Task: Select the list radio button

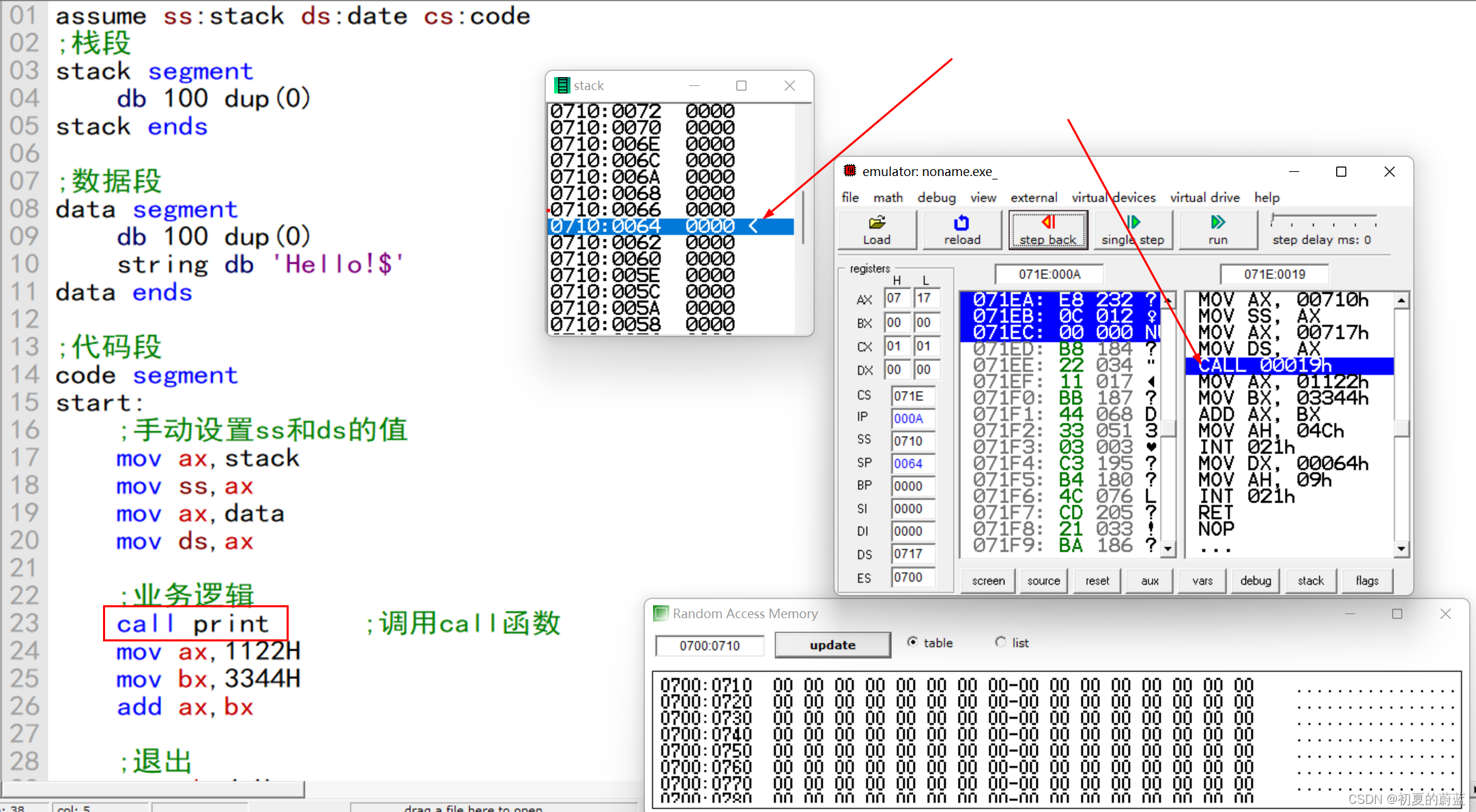Action: click(1000, 642)
